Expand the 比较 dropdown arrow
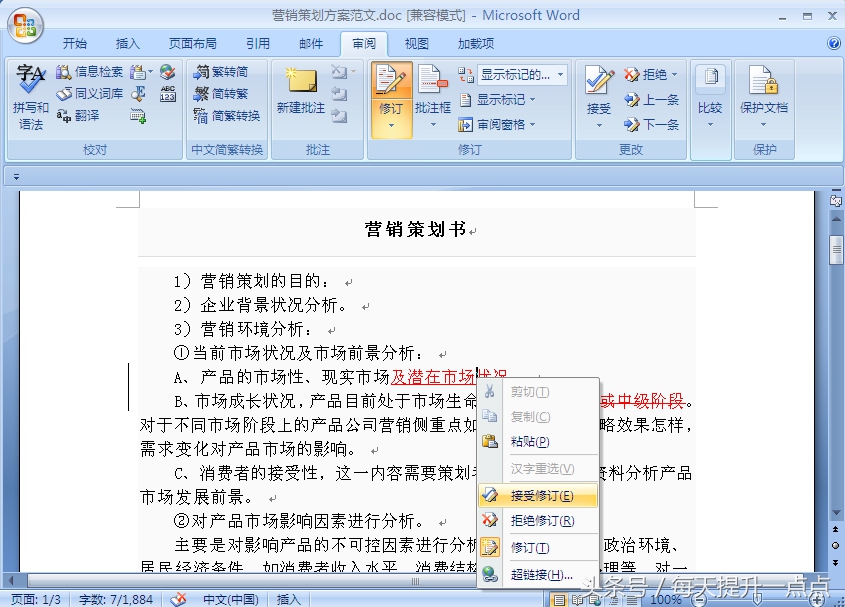Image resolution: width=845 pixels, height=607 pixels. tap(710, 125)
